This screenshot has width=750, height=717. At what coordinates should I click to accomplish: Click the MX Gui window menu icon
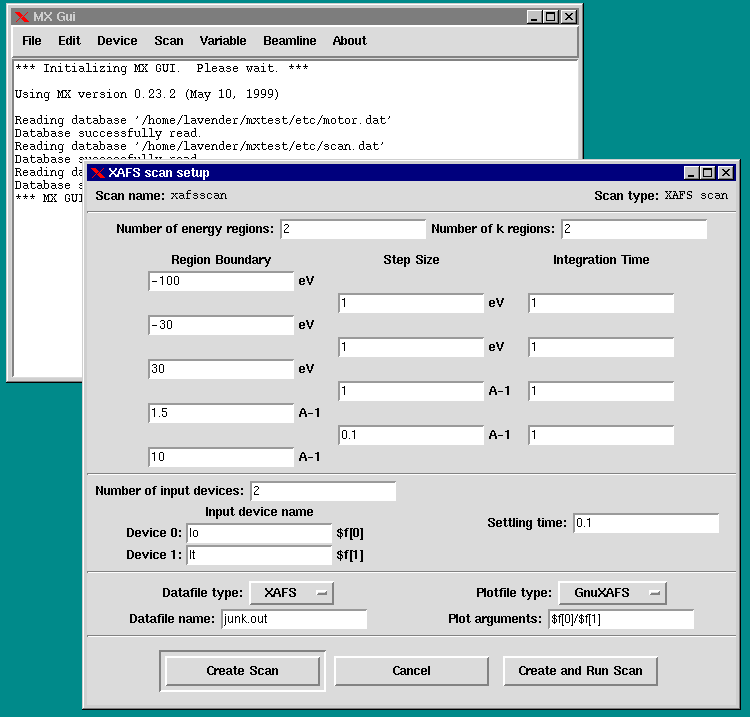pyautogui.click(x=21, y=17)
